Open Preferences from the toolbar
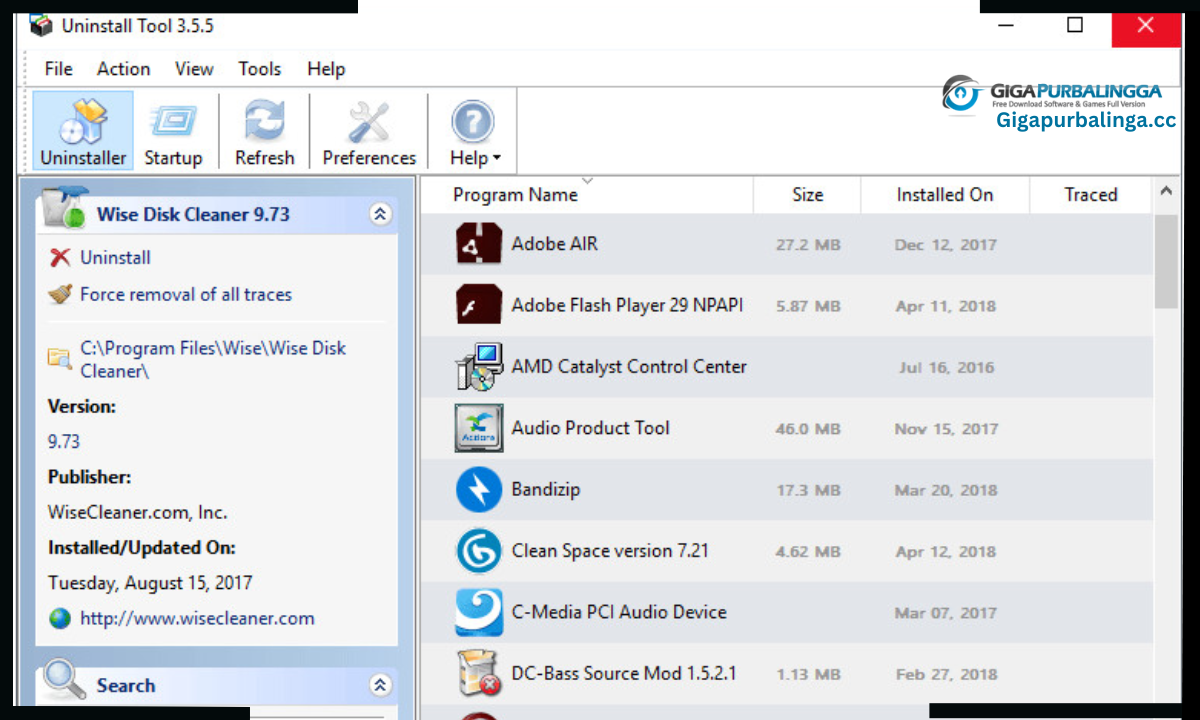Image resolution: width=1200 pixels, height=720 pixels. [369, 131]
